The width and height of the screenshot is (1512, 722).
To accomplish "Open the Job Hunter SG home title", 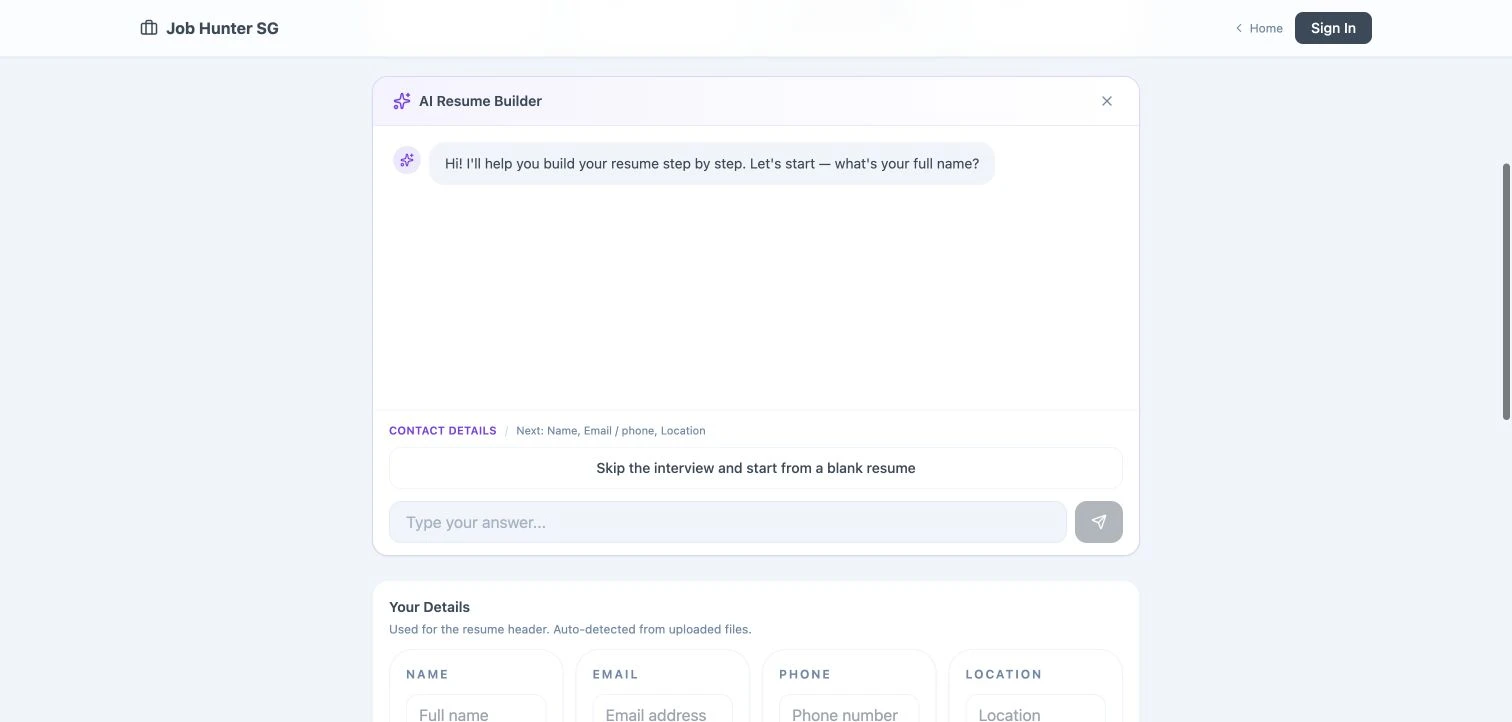I will (222, 28).
